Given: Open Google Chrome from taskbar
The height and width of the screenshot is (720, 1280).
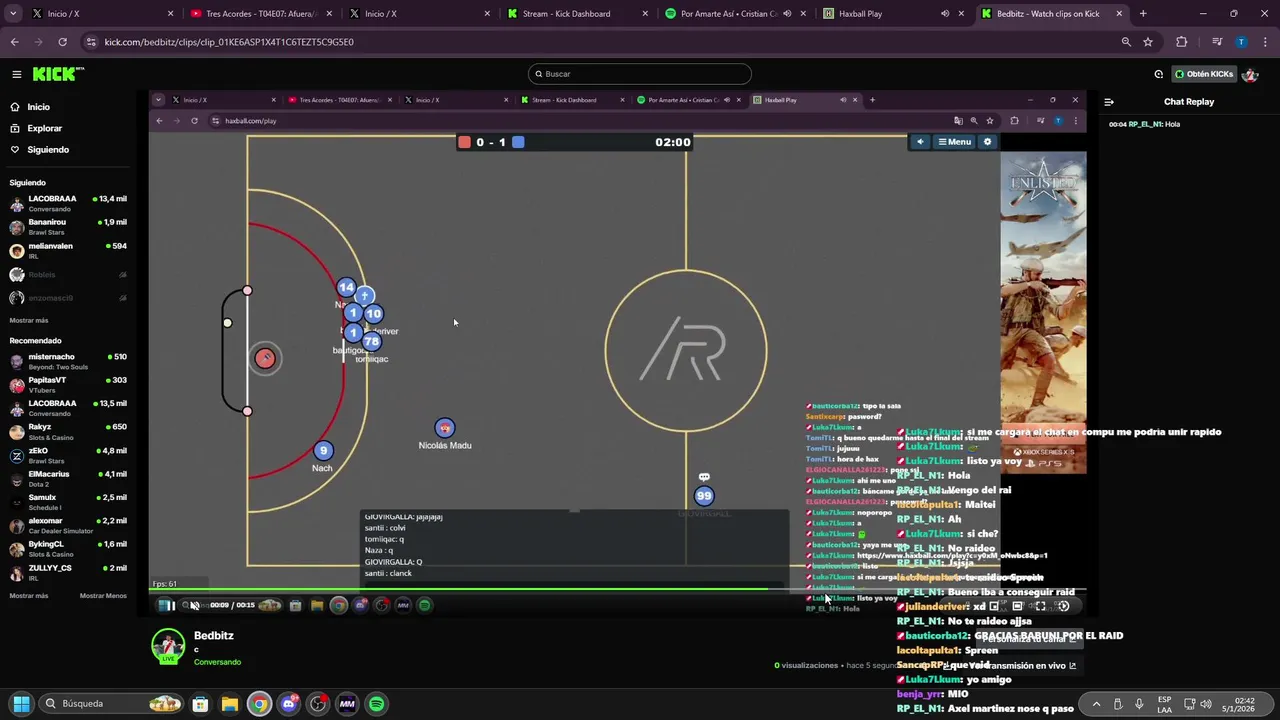Looking at the screenshot, I should point(259,704).
